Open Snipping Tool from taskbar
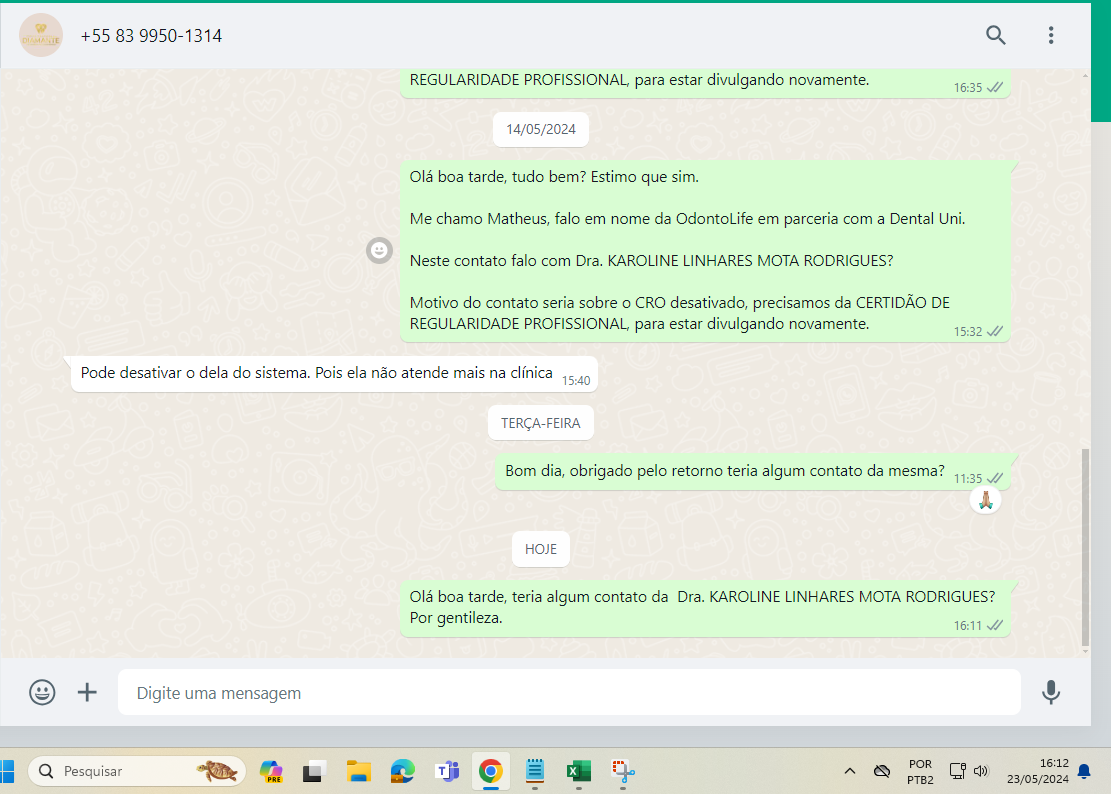Viewport: 1111px width, 794px height. [623, 771]
